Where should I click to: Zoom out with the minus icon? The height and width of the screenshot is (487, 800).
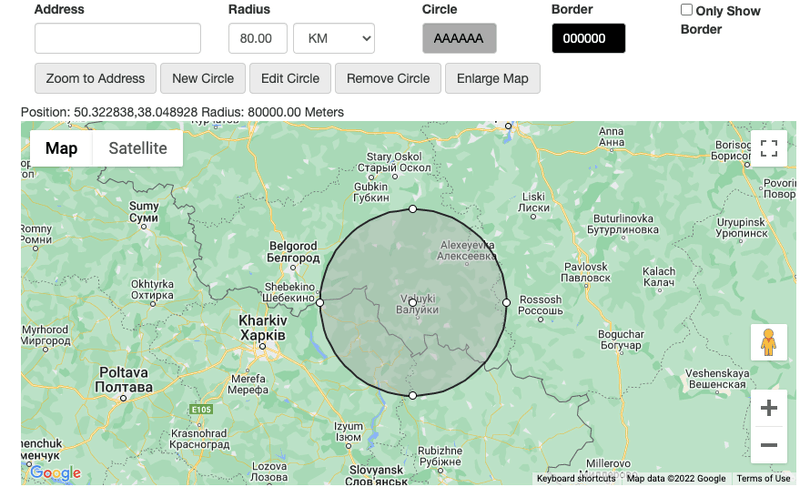pos(768,445)
